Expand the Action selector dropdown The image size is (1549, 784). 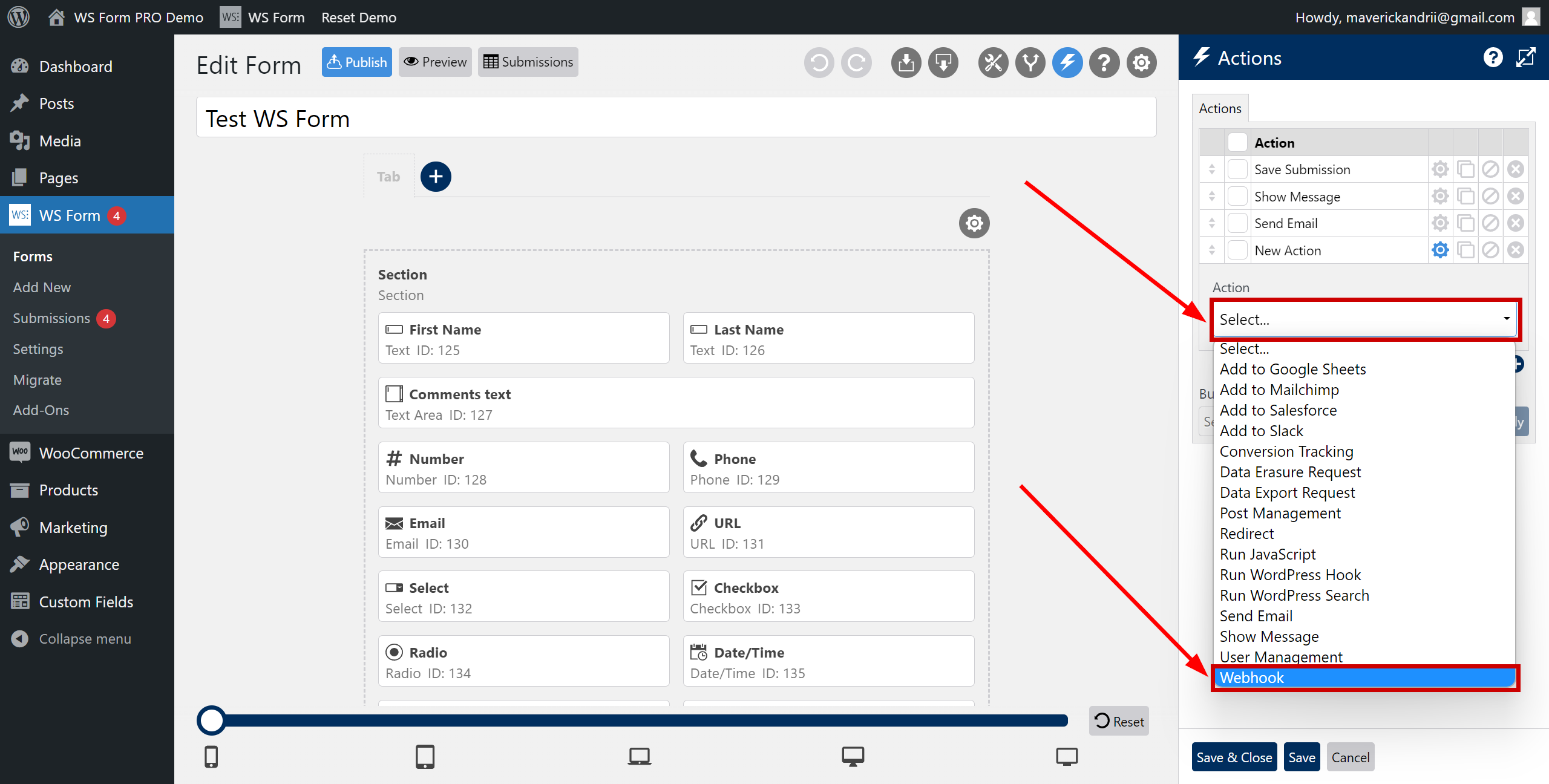coord(1363,319)
